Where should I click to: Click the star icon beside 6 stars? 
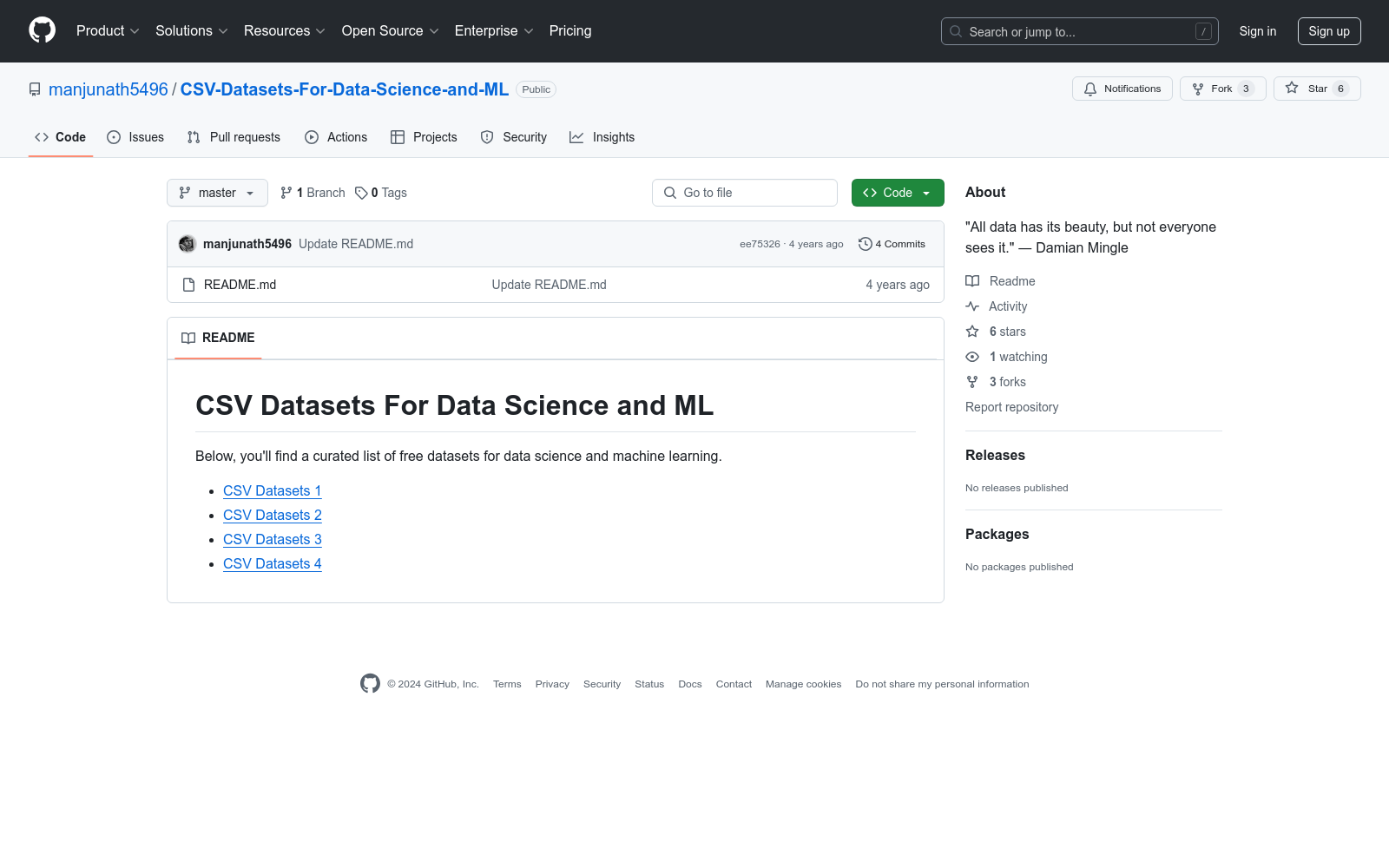(x=972, y=332)
